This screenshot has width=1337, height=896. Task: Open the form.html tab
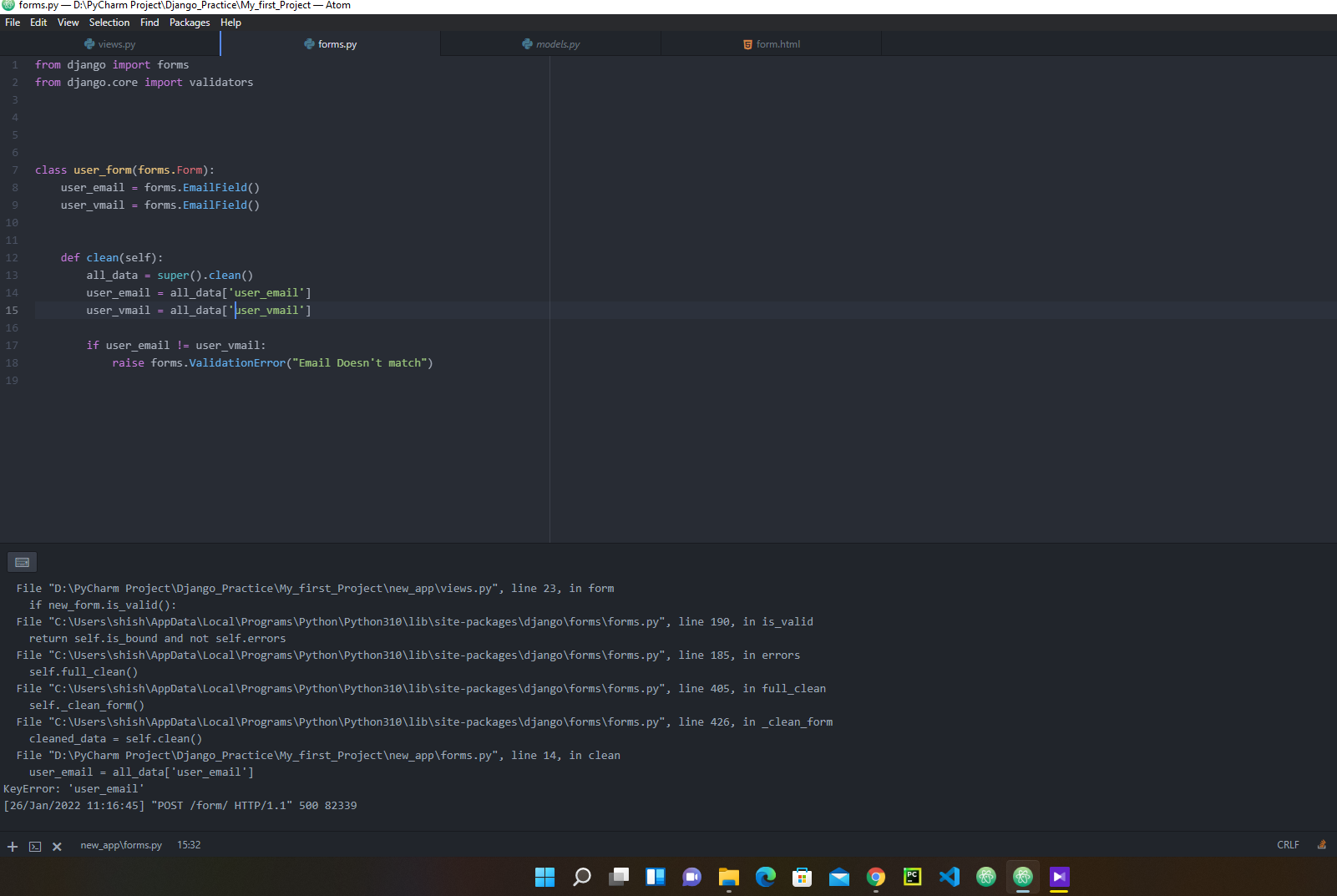[772, 44]
